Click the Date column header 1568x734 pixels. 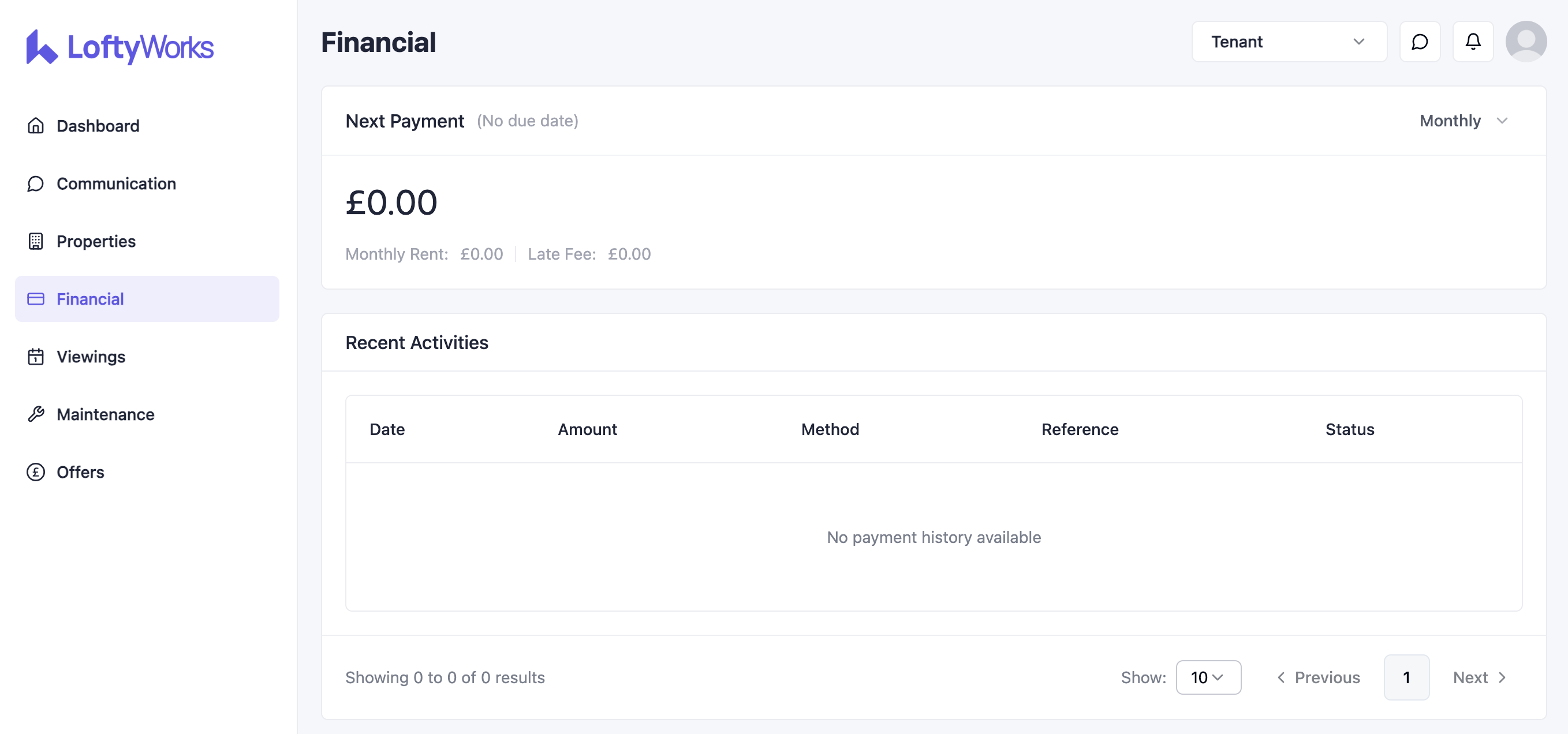387,430
